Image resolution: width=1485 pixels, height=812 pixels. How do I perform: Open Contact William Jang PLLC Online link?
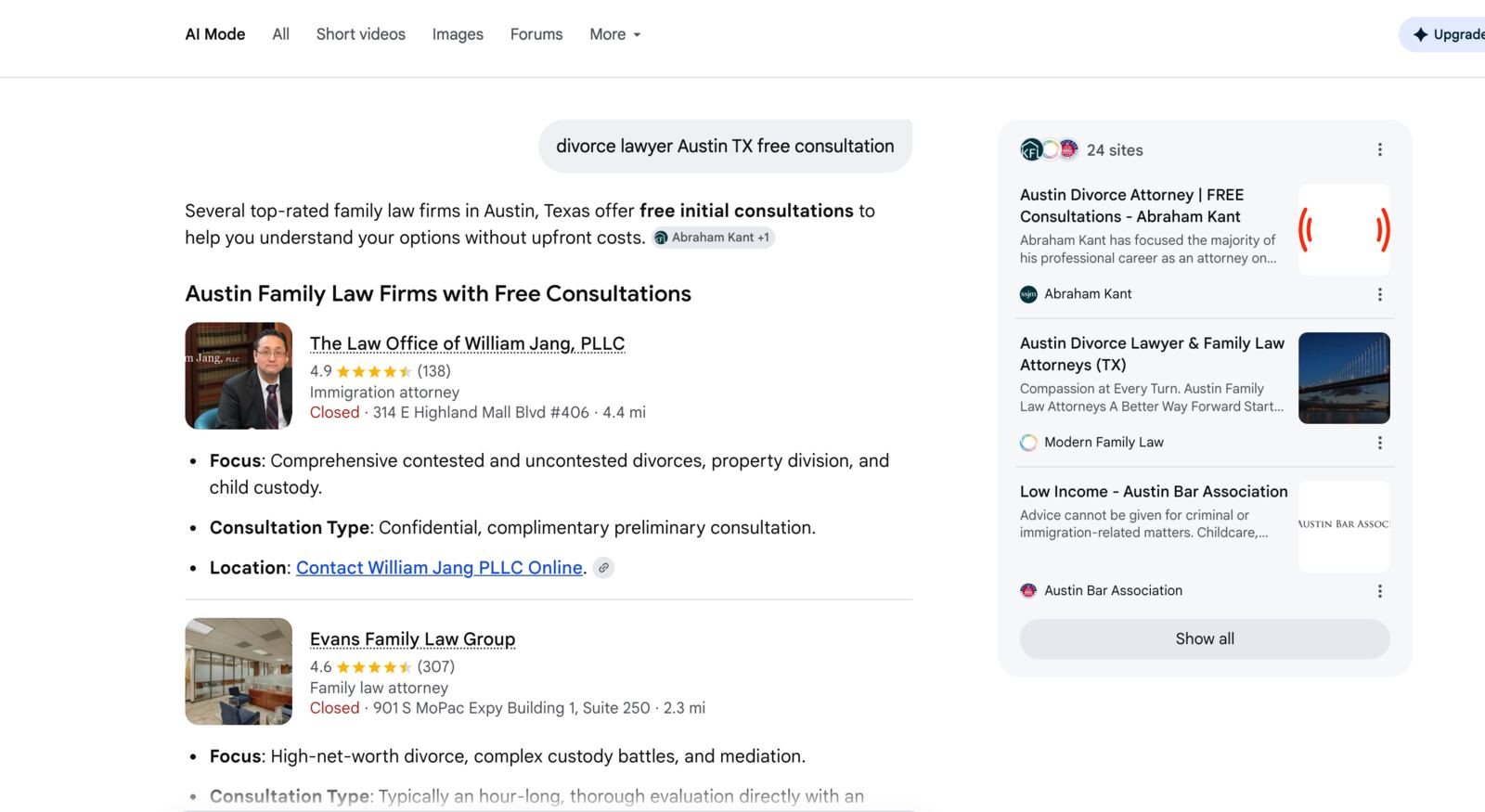coord(439,568)
